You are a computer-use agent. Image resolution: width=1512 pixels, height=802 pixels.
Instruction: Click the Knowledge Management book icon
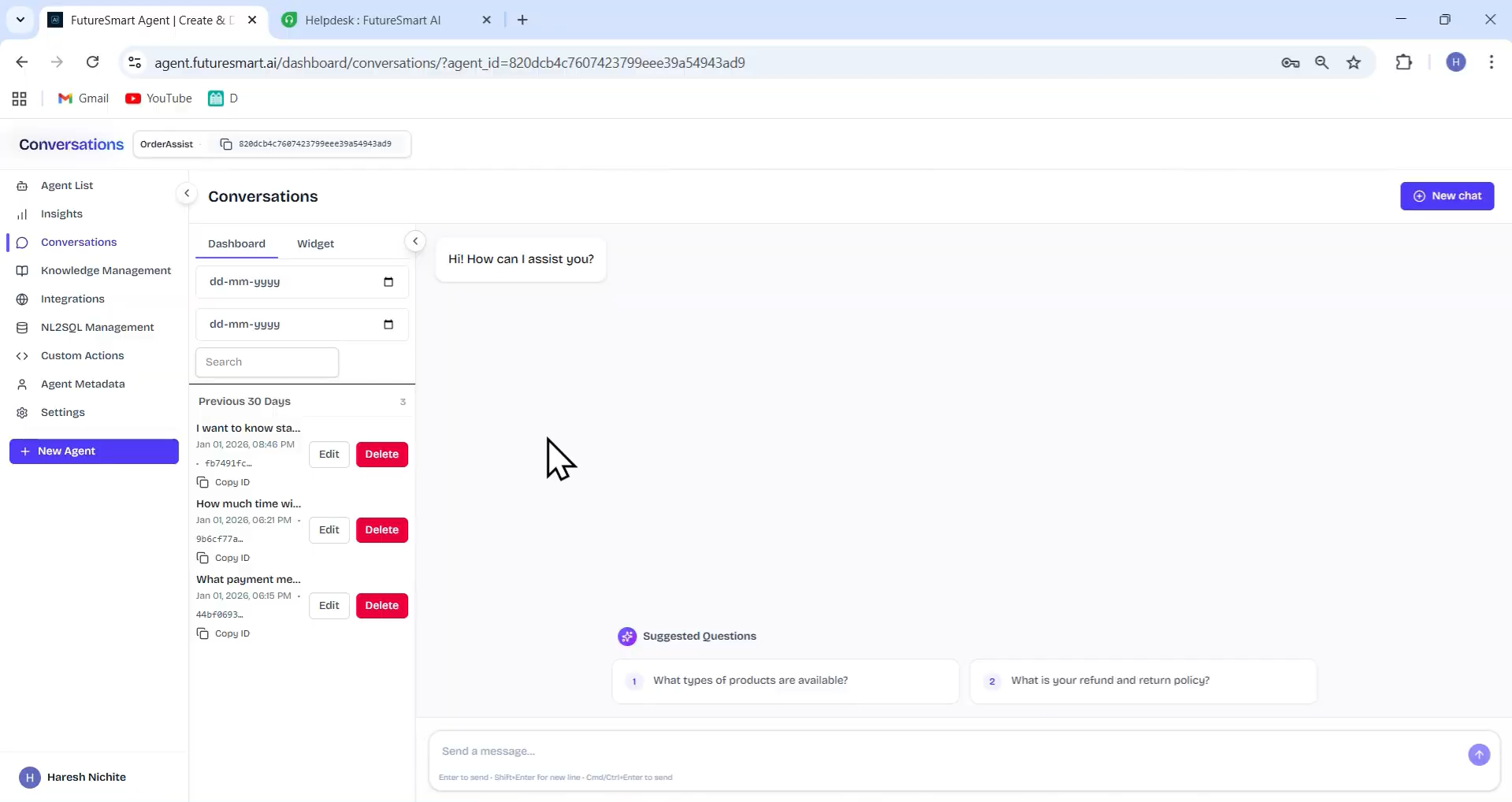point(22,271)
